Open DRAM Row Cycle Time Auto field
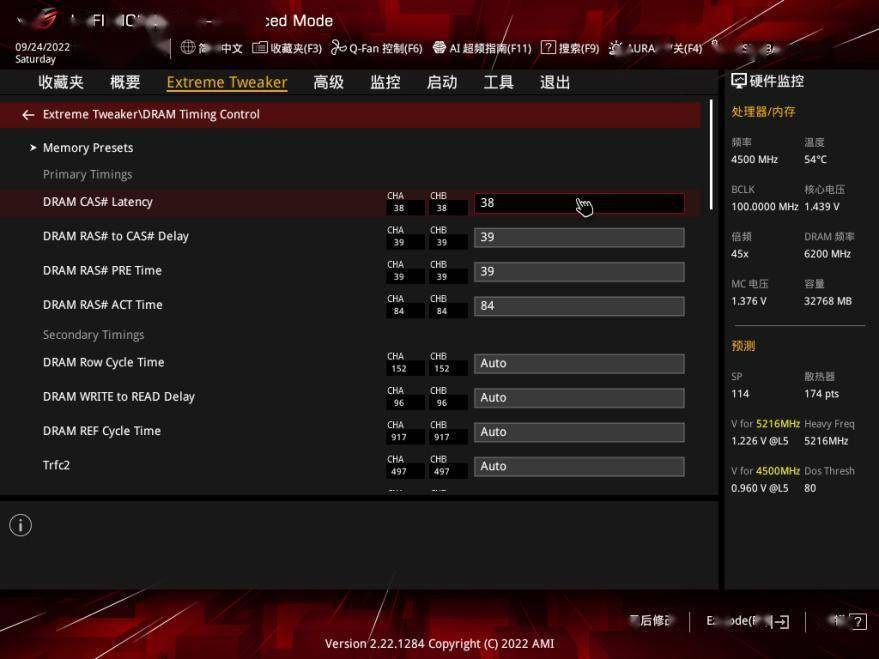Screen dimensions: 879x659 click(x=578, y=363)
